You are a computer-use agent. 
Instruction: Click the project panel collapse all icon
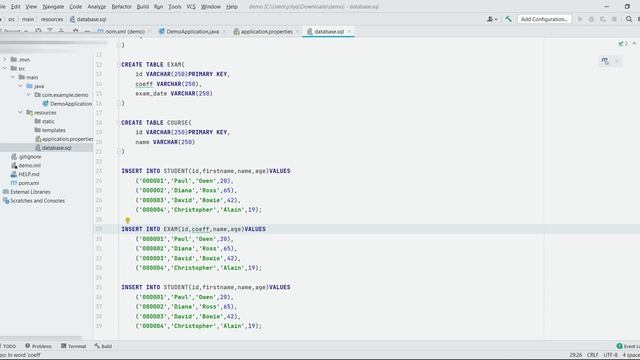tap(61, 31)
